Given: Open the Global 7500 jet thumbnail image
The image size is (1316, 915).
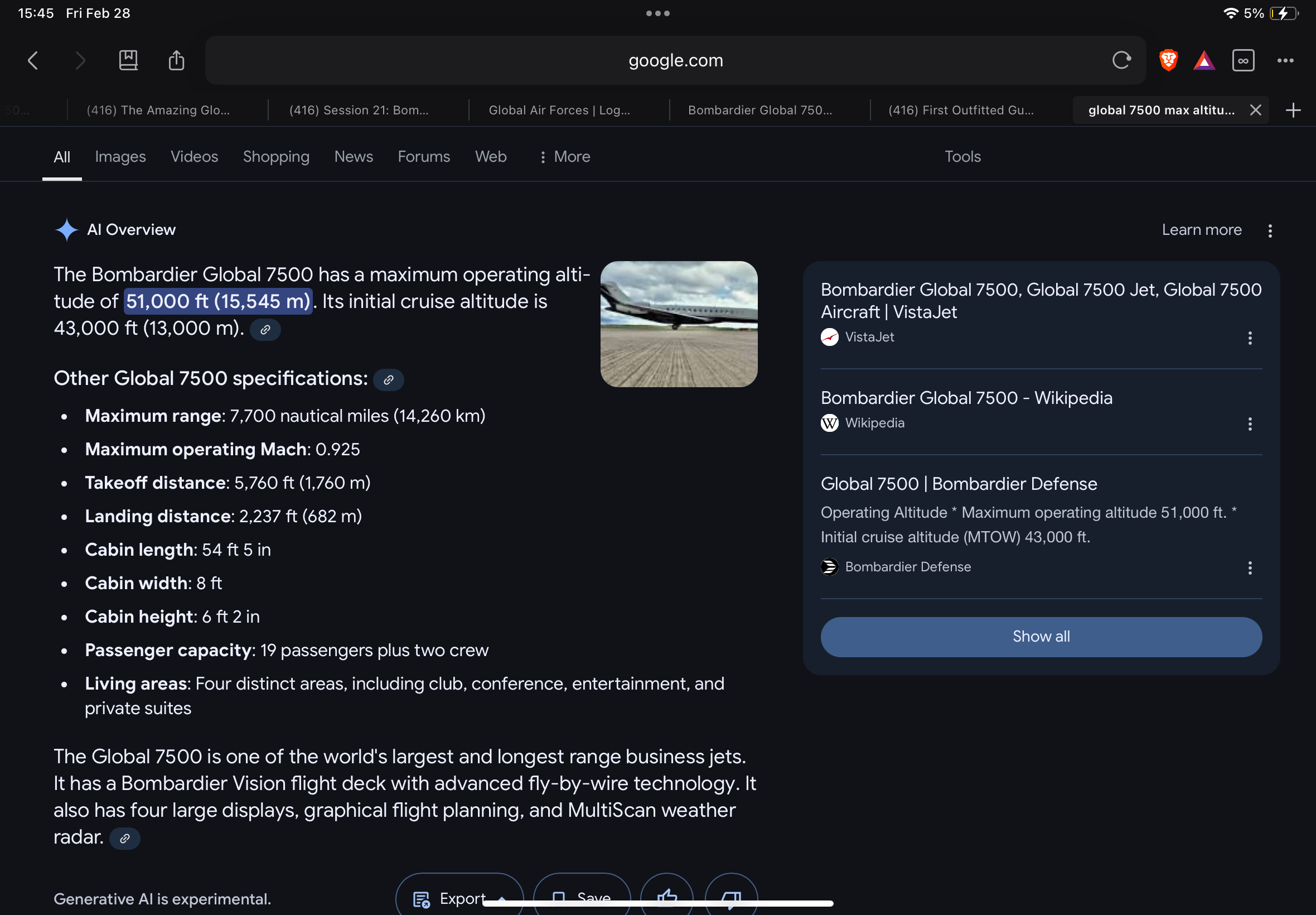Looking at the screenshot, I should click(x=678, y=324).
